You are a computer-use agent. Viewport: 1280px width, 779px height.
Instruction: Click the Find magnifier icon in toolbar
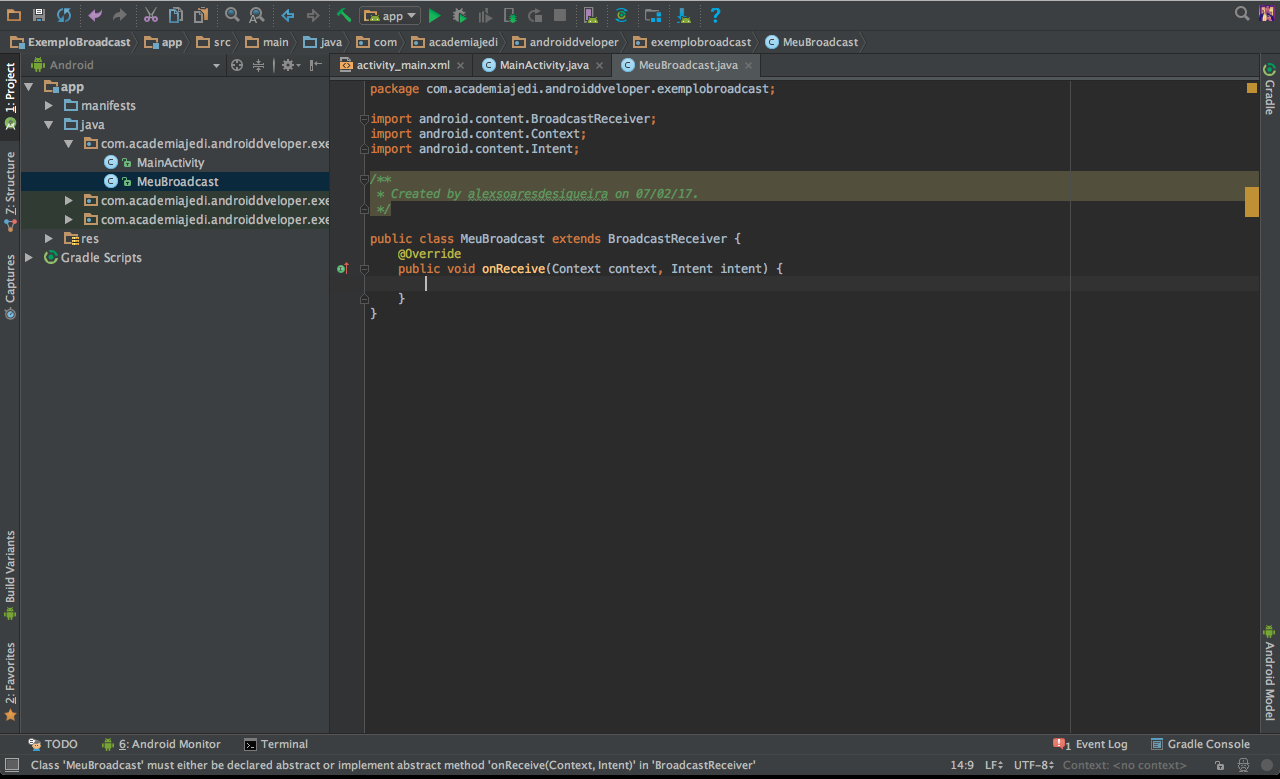[232, 15]
